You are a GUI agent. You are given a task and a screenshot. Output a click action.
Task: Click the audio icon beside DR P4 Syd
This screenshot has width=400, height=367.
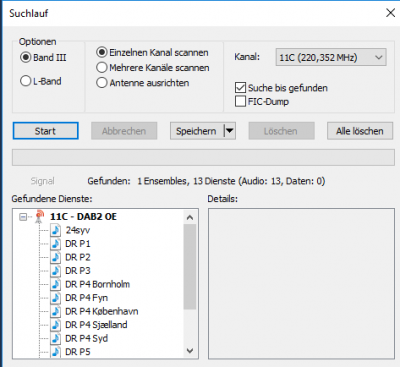pos(56,338)
